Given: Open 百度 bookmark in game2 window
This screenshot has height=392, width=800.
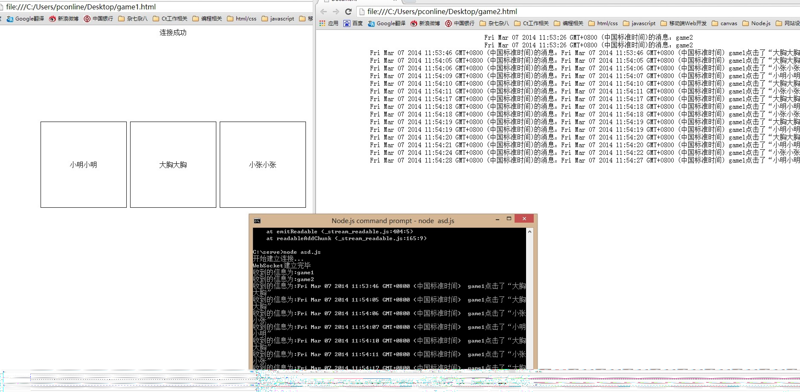Looking at the screenshot, I should [354, 23].
